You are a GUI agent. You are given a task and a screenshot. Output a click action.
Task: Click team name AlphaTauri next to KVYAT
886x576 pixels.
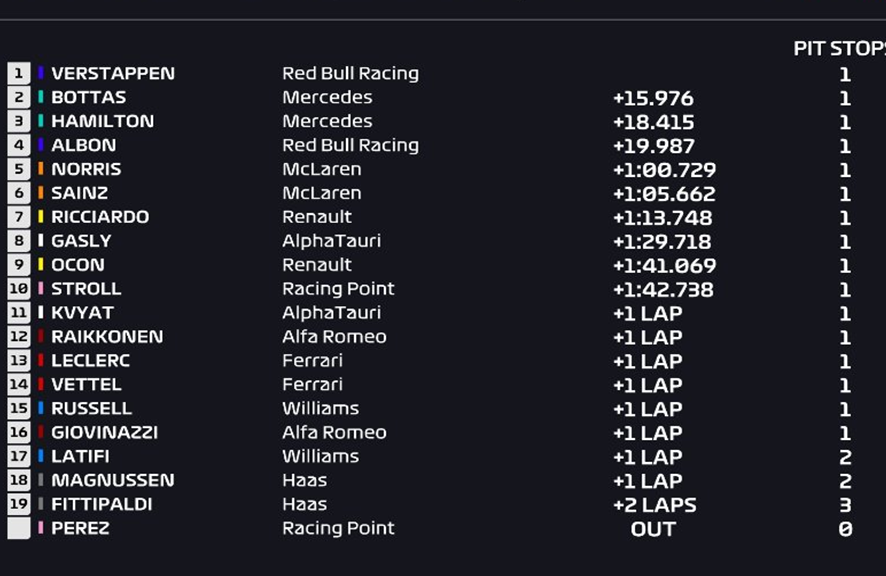[332, 313]
